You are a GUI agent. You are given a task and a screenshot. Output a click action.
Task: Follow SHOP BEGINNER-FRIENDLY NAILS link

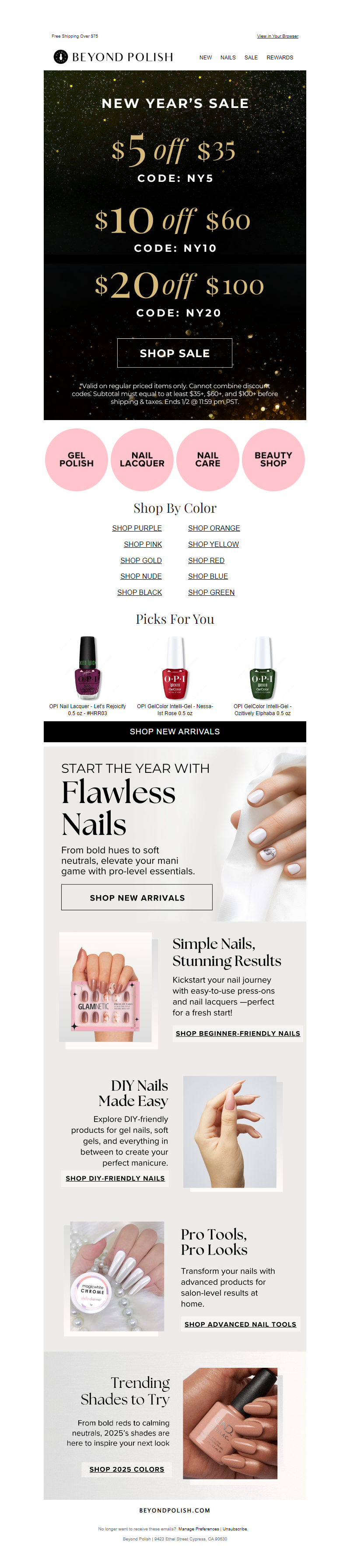238,1033
